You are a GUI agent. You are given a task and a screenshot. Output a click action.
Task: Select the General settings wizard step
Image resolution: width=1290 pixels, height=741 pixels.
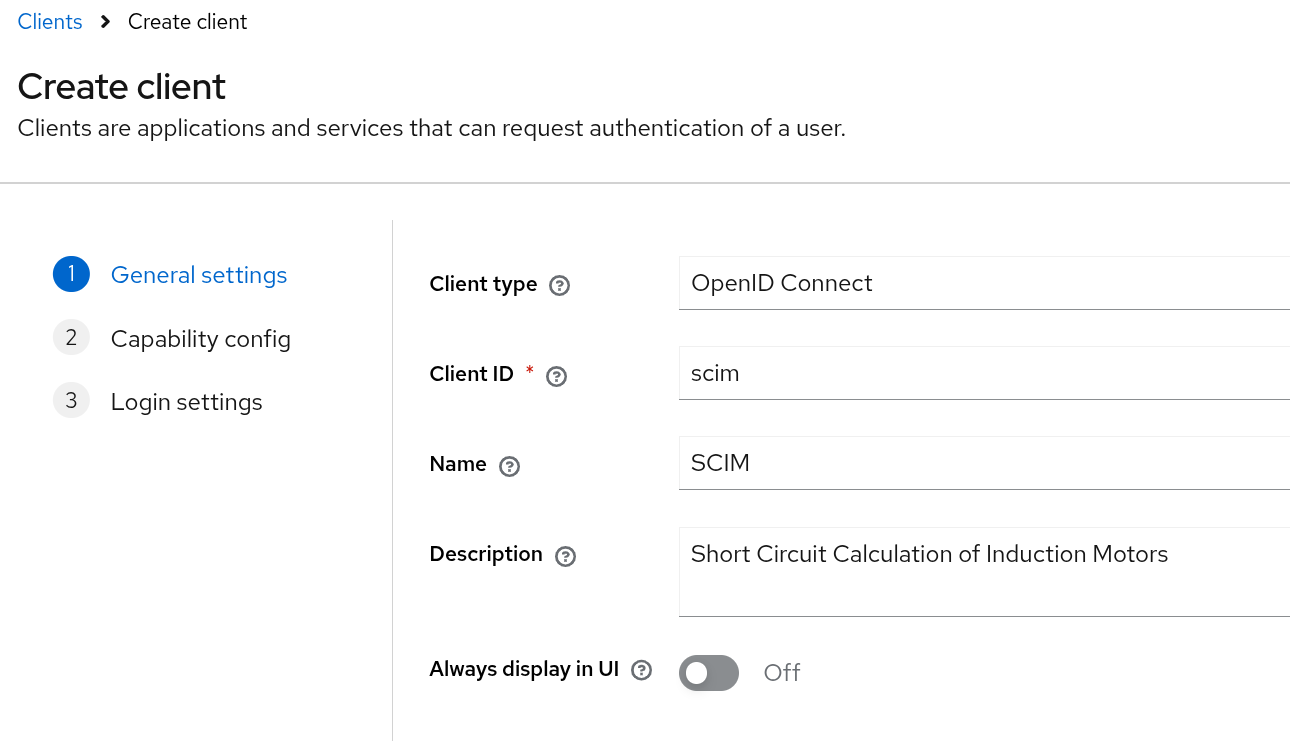[x=199, y=275]
